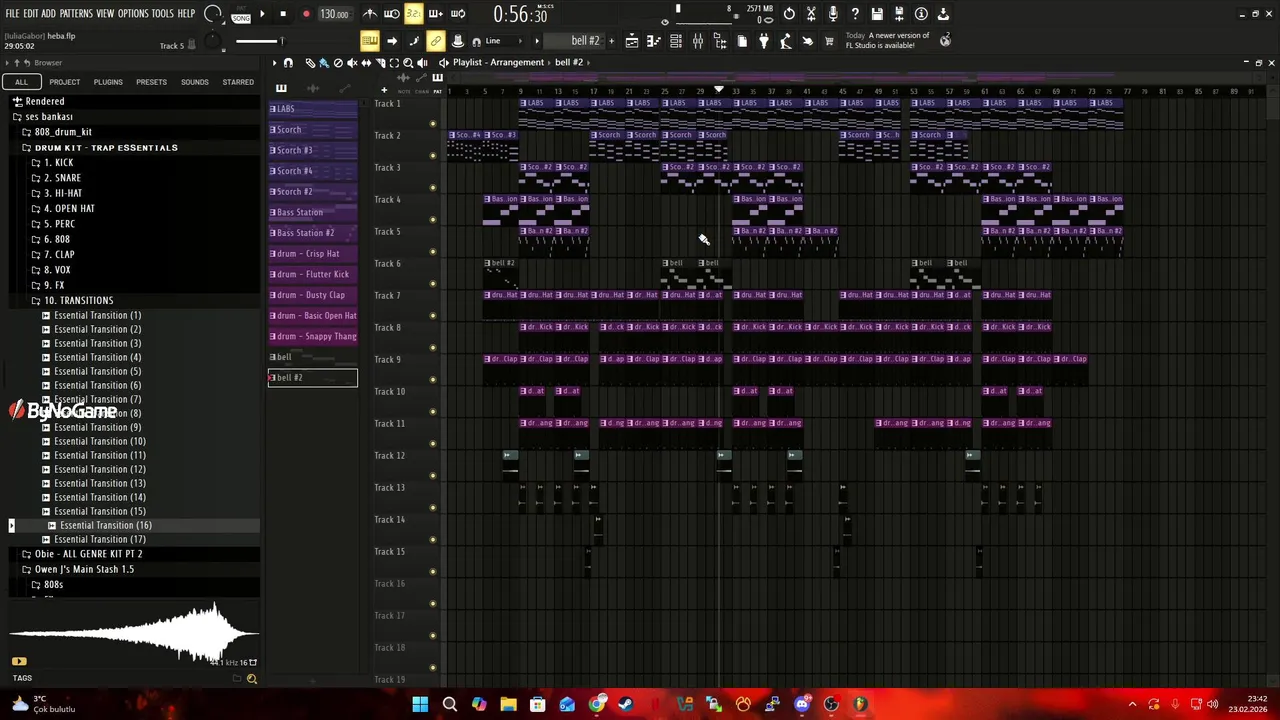1280x720 pixels.
Task: Toggle the metronome icon
Action: pyautogui.click(x=370, y=14)
